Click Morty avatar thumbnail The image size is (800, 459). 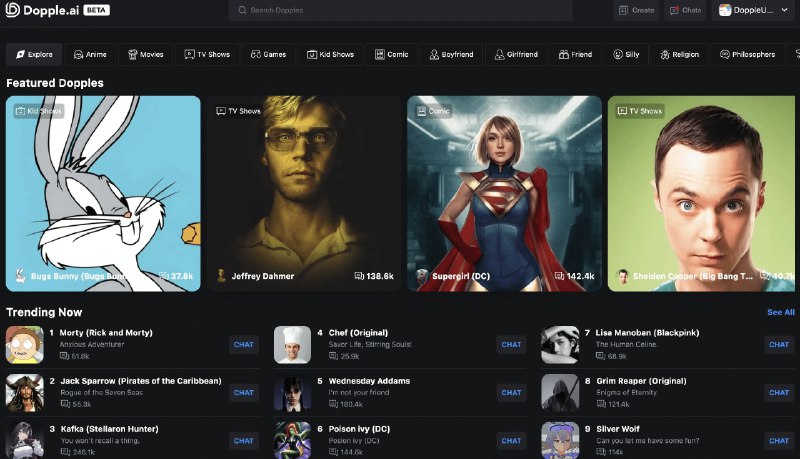pyautogui.click(x=24, y=345)
